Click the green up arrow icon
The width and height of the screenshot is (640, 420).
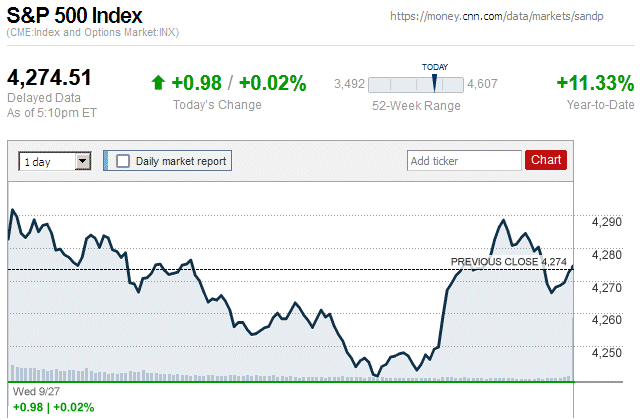(x=157, y=82)
